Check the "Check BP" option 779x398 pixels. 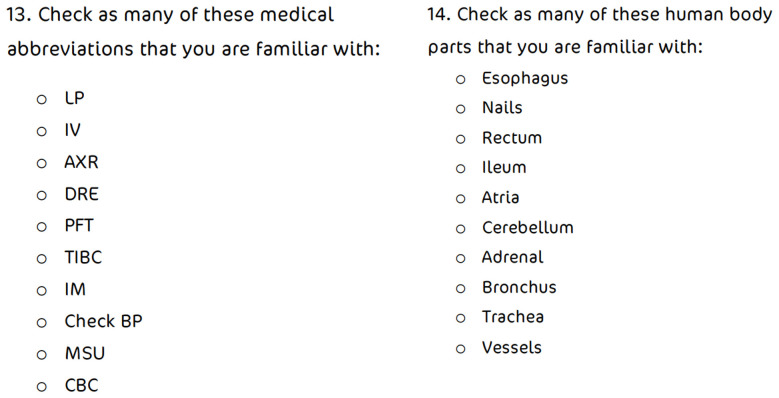[42, 323]
